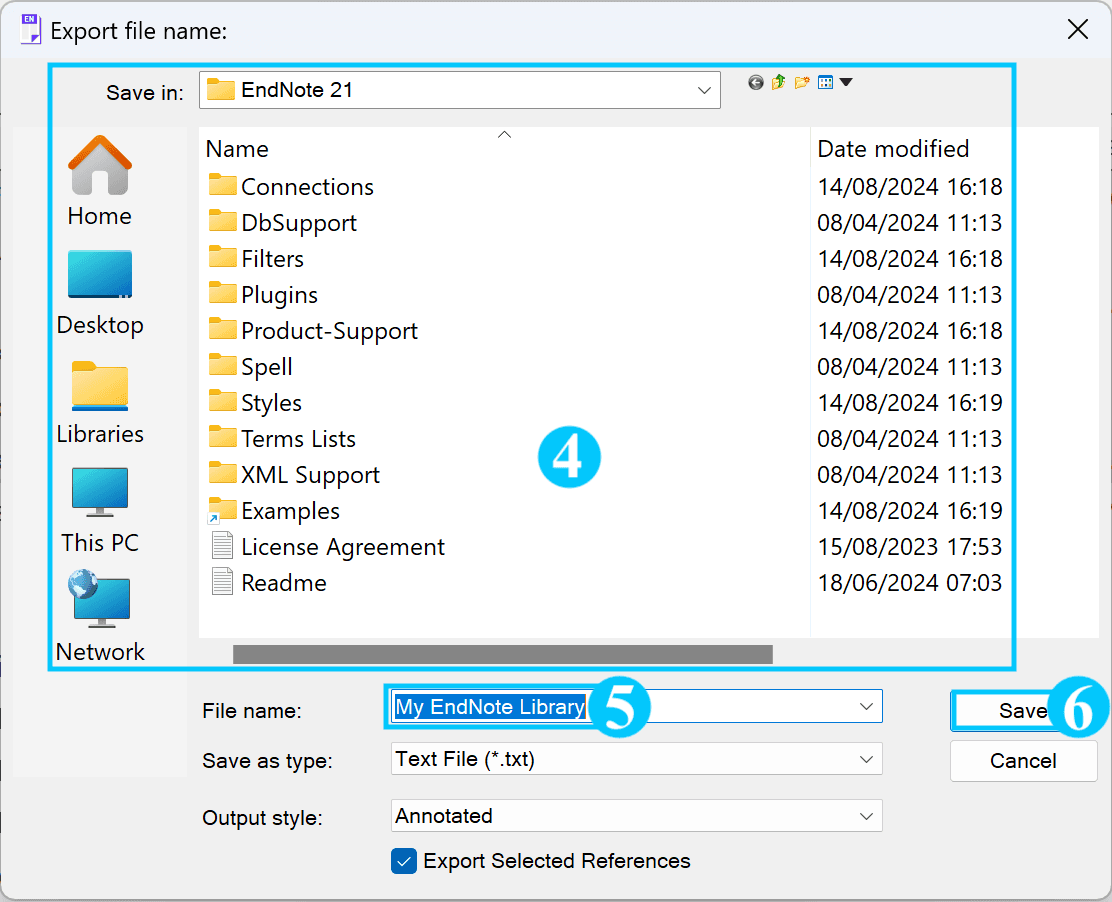Click the Terms Lists folder name
Screen dimensions: 1112x902
click(x=298, y=439)
